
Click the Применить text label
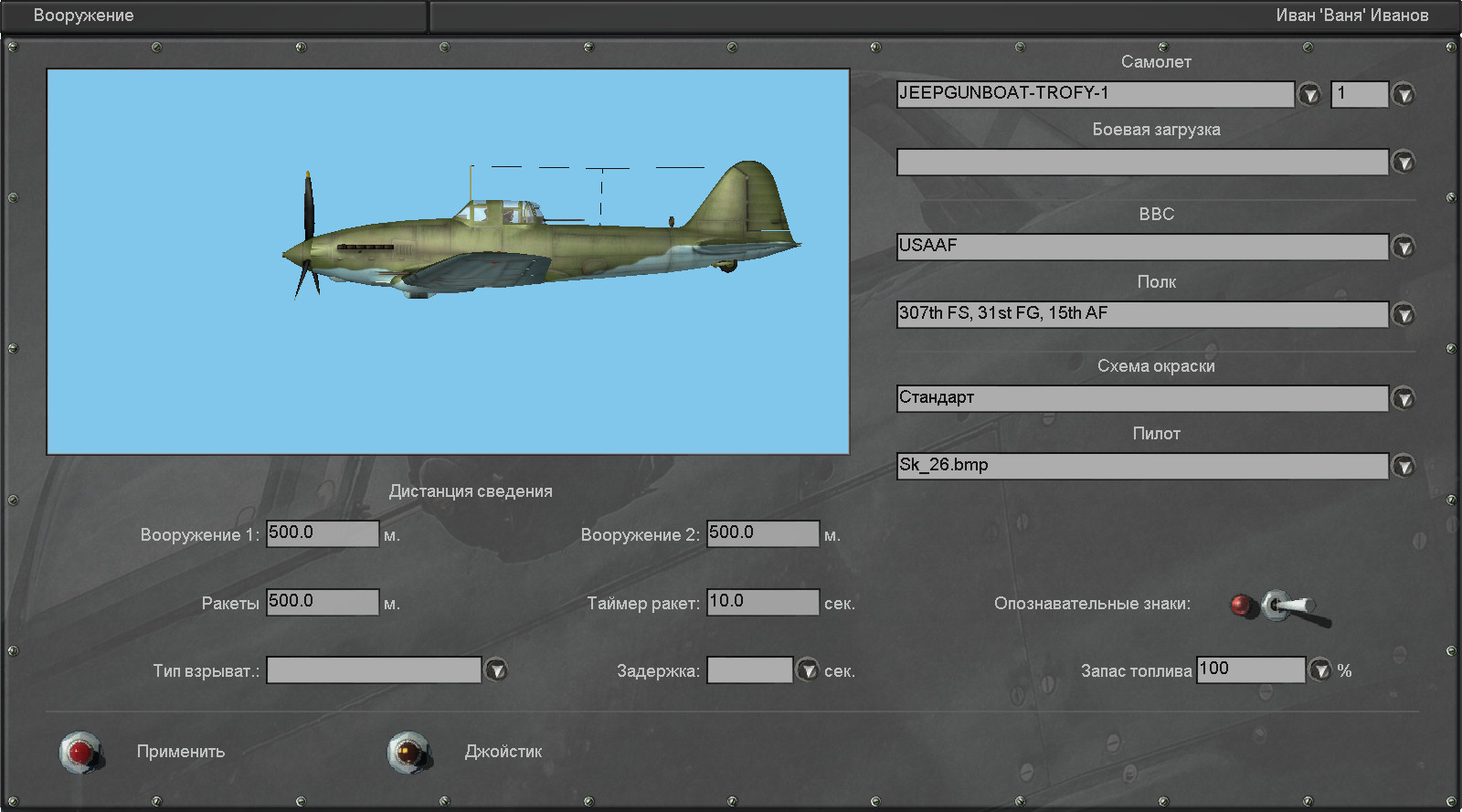pos(181,752)
